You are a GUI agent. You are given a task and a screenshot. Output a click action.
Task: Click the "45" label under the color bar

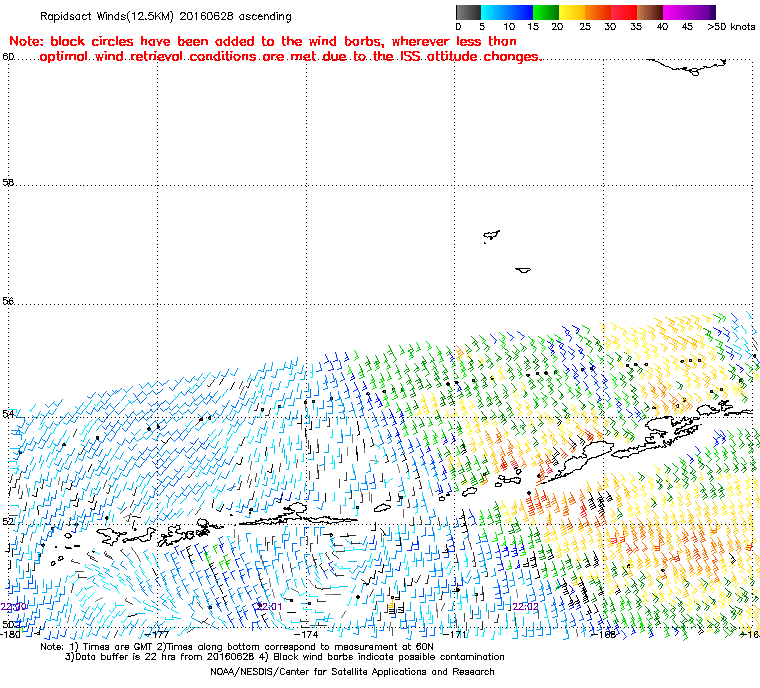tap(687, 27)
